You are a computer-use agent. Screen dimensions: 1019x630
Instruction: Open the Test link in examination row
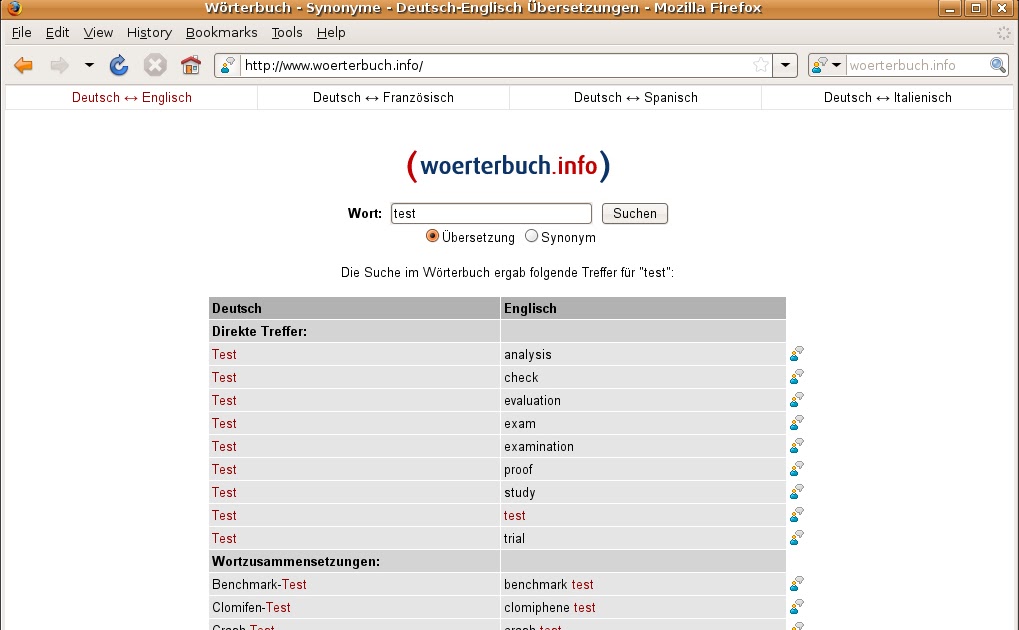pos(224,447)
